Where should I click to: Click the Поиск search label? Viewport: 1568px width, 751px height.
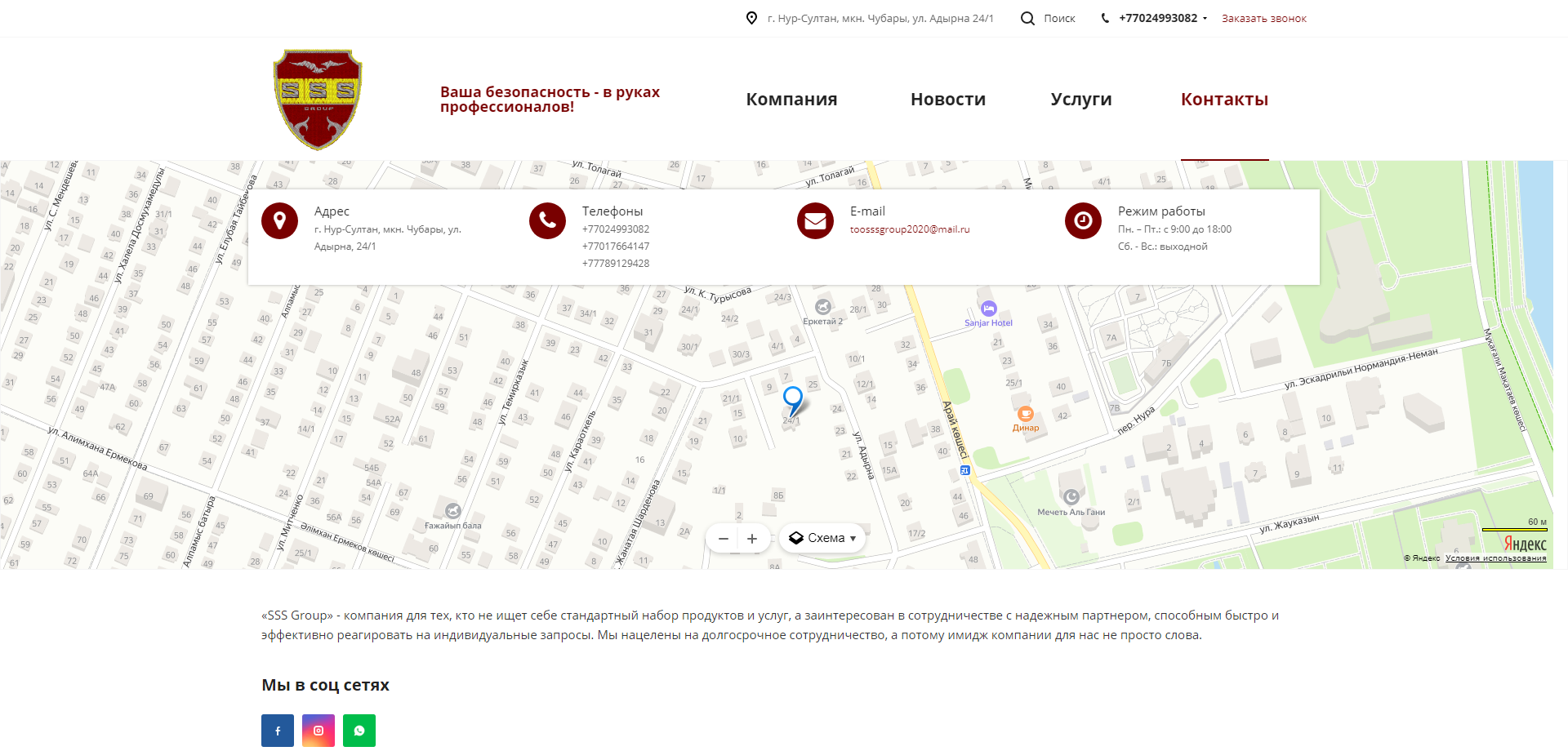(1059, 18)
